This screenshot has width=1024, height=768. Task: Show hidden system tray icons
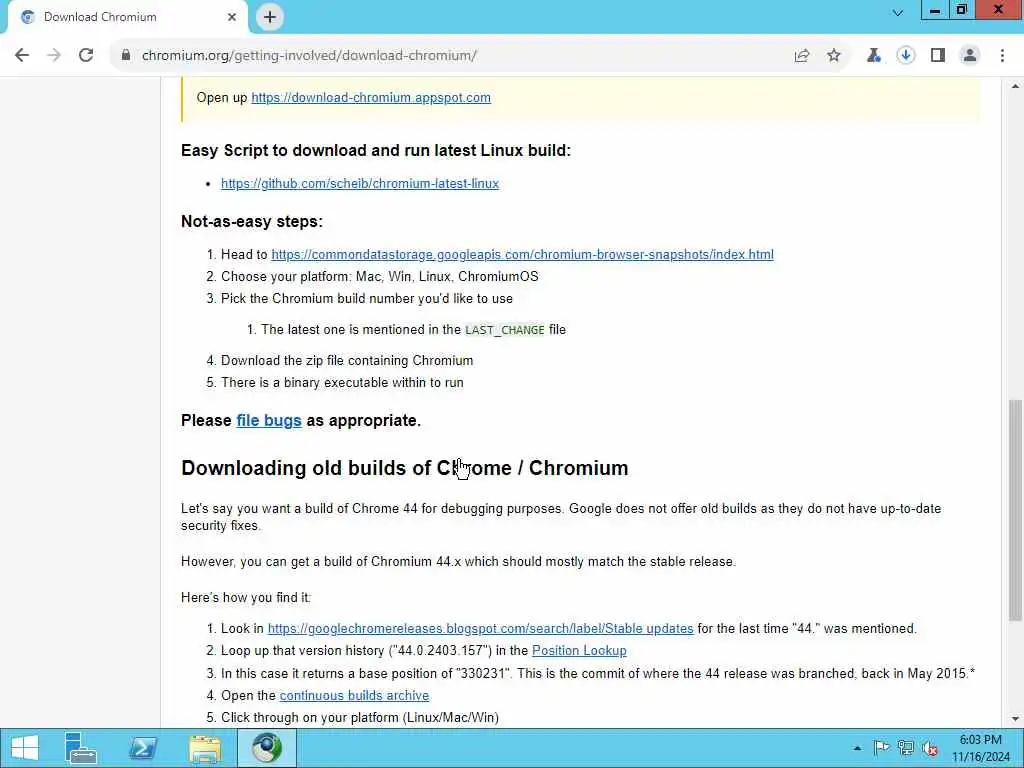[857, 748]
